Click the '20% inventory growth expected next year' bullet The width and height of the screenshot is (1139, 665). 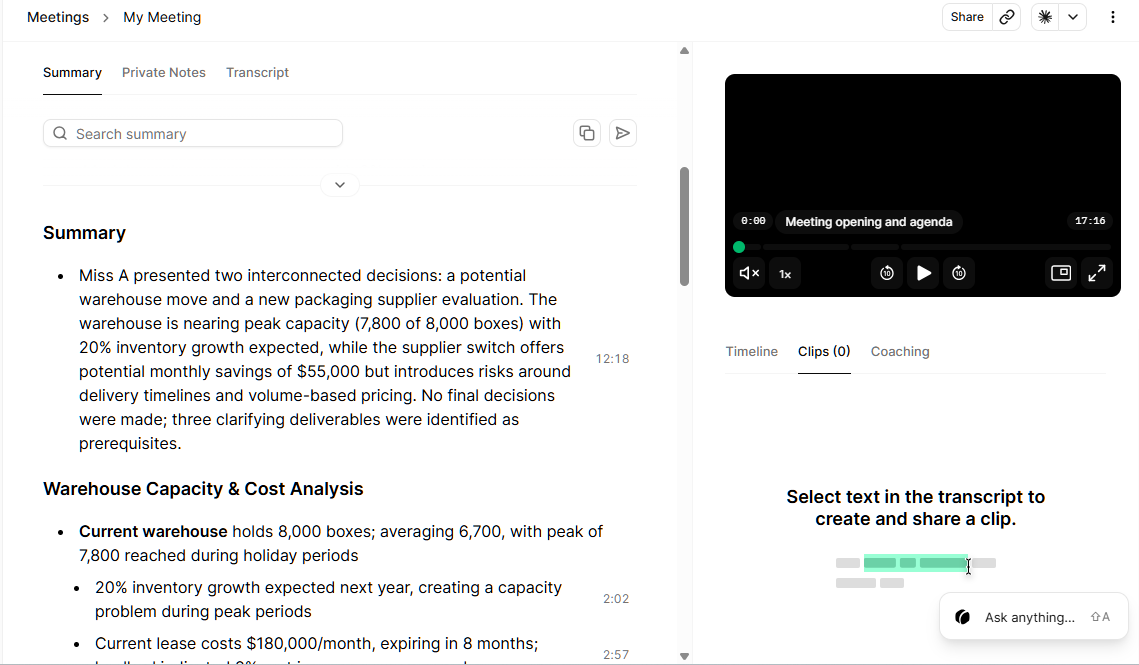(x=328, y=599)
